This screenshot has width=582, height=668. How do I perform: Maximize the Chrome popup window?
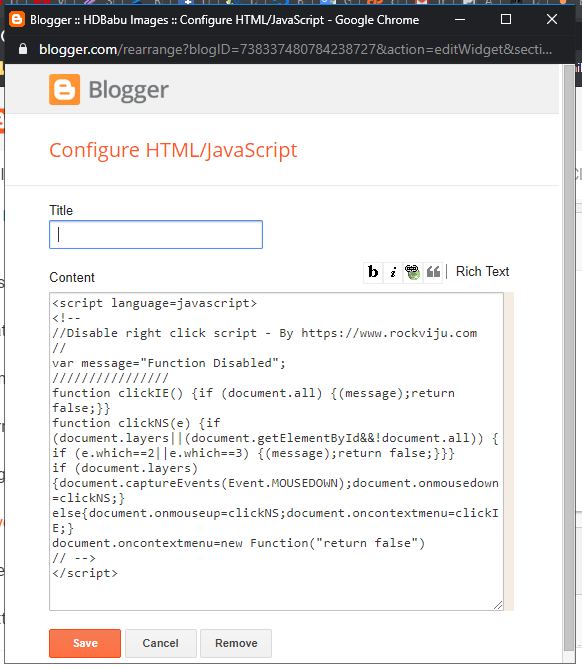point(506,20)
